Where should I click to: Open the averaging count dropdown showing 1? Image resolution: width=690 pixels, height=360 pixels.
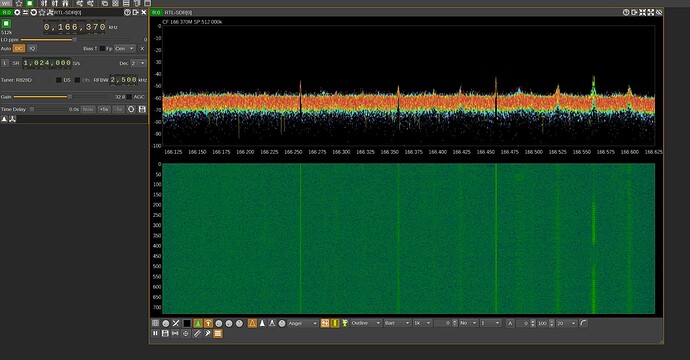tap(490, 323)
